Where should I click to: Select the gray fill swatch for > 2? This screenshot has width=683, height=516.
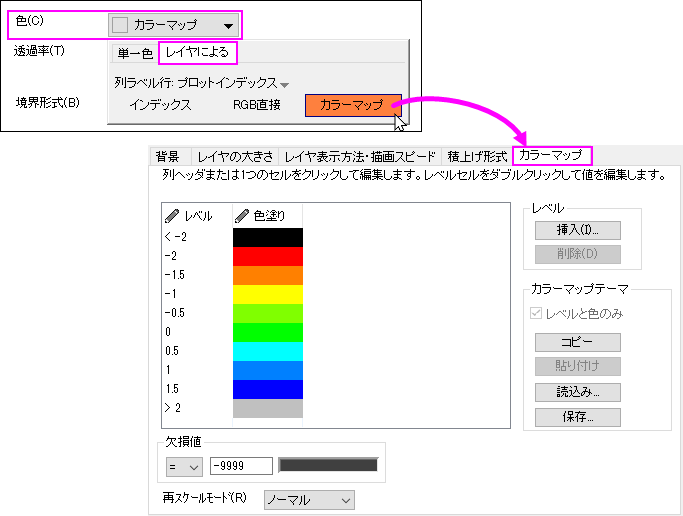[267, 408]
